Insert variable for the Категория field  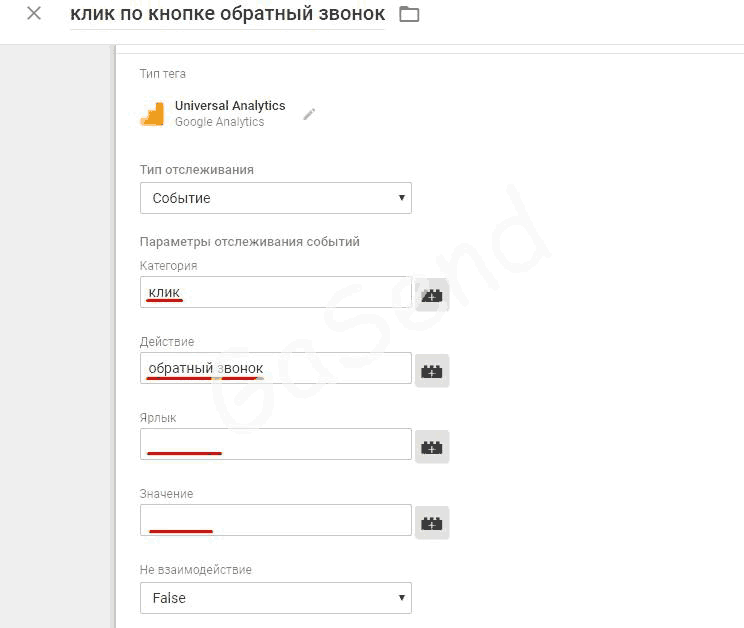(432, 295)
